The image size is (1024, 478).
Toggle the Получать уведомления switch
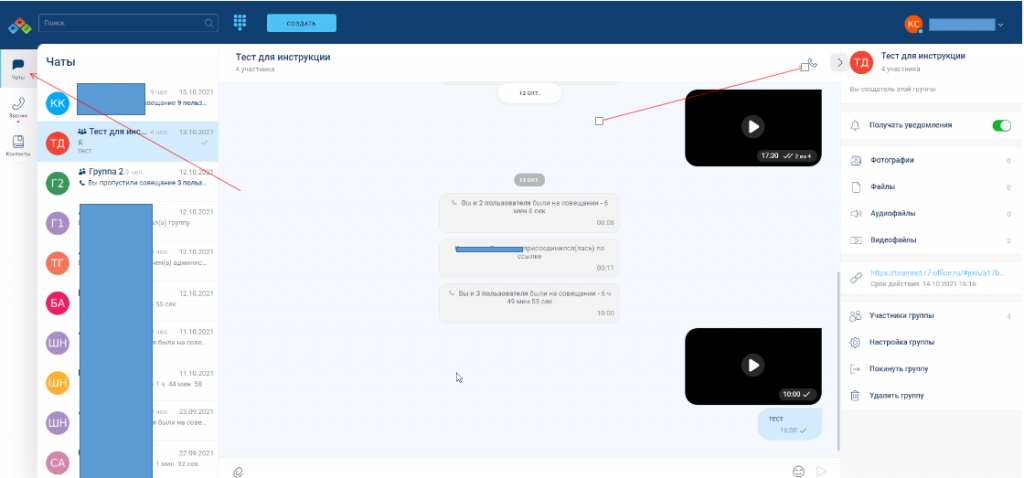click(x=1000, y=126)
